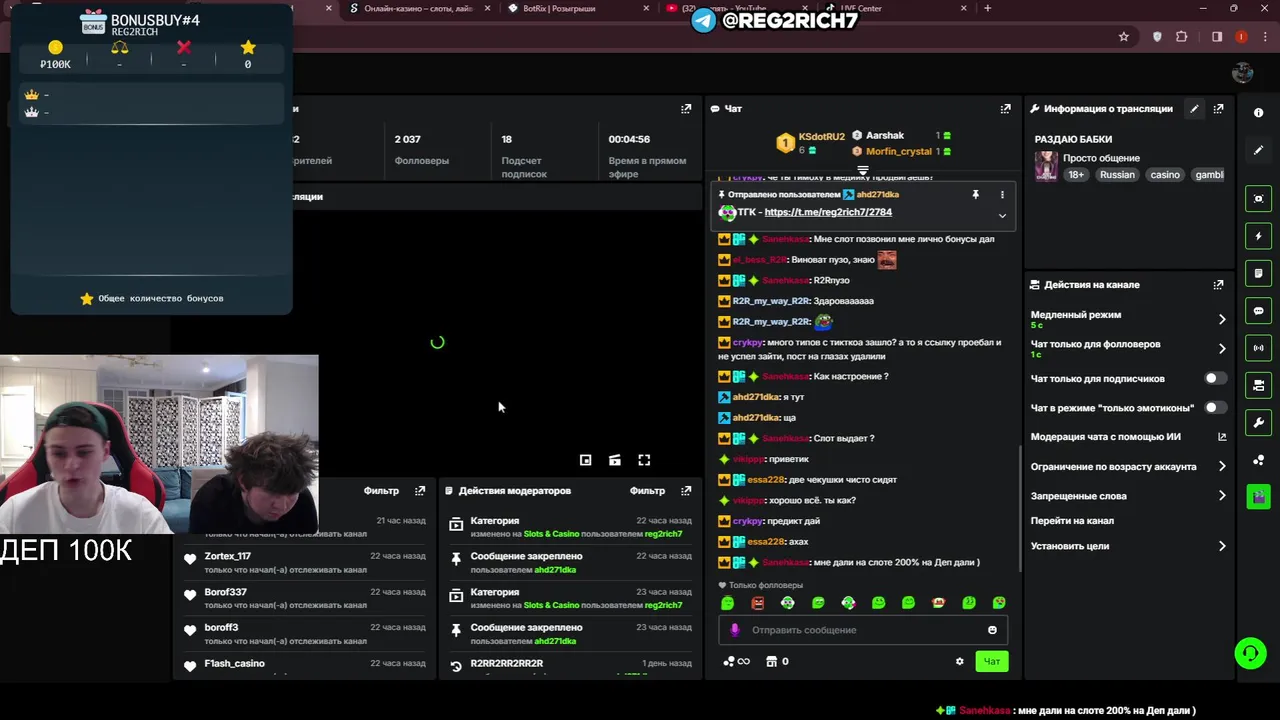The width and height of the screenshot is (1280, 720).
Task: Click the green clapperboard icon in right sidebar
Action: (x=1259, y=497)
